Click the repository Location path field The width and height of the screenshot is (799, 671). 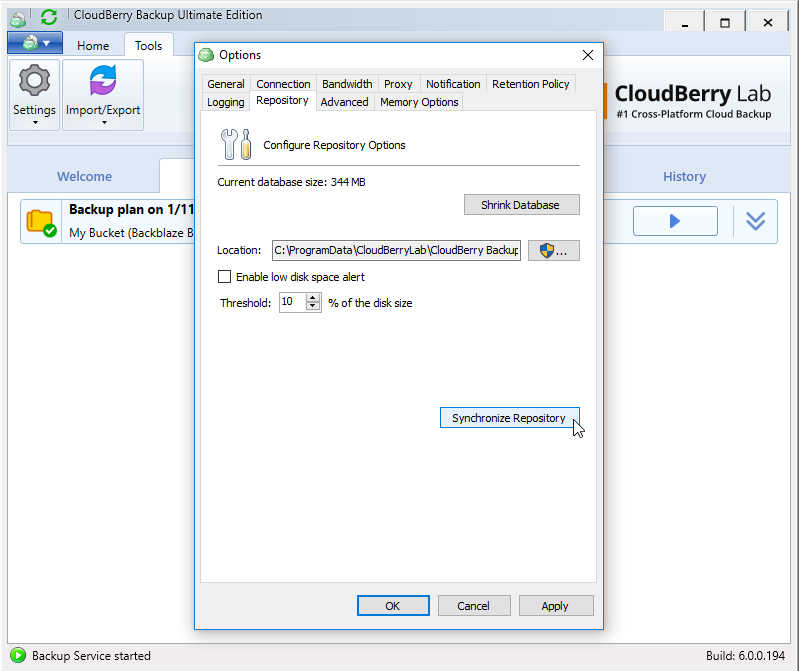coord(396,250)
